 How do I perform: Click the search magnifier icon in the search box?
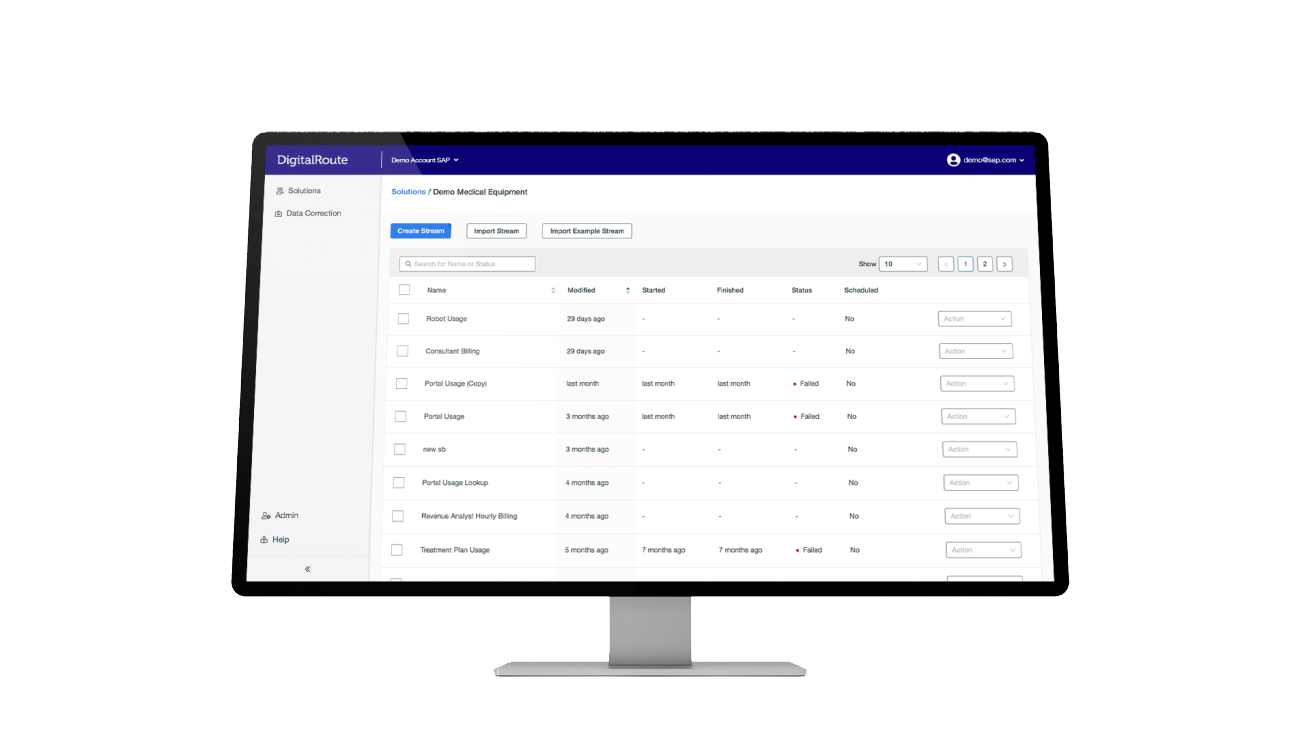(410, 263)
